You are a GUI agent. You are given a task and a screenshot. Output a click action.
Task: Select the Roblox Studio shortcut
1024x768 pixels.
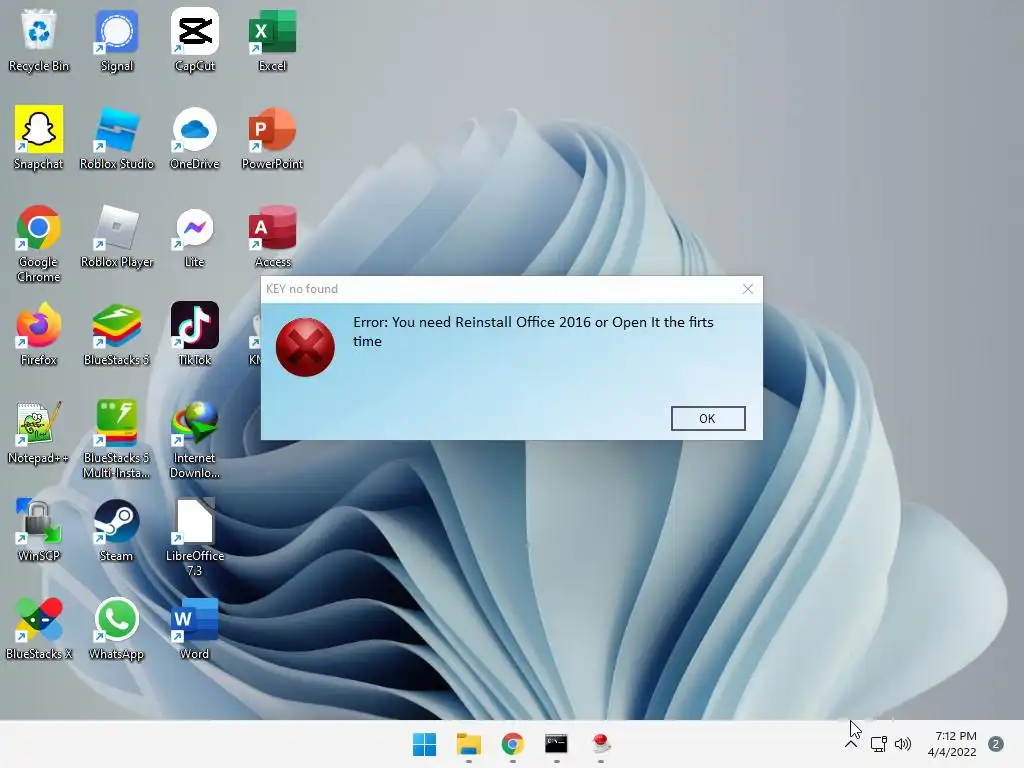[x=116, y=138]
